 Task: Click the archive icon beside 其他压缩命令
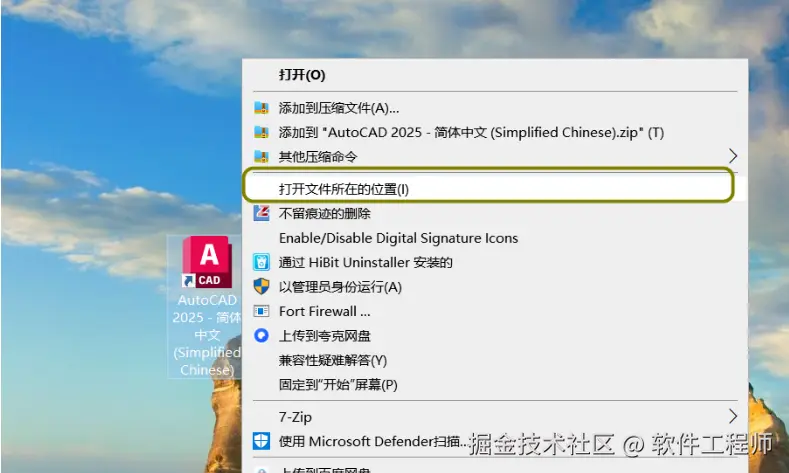[261, 156]
